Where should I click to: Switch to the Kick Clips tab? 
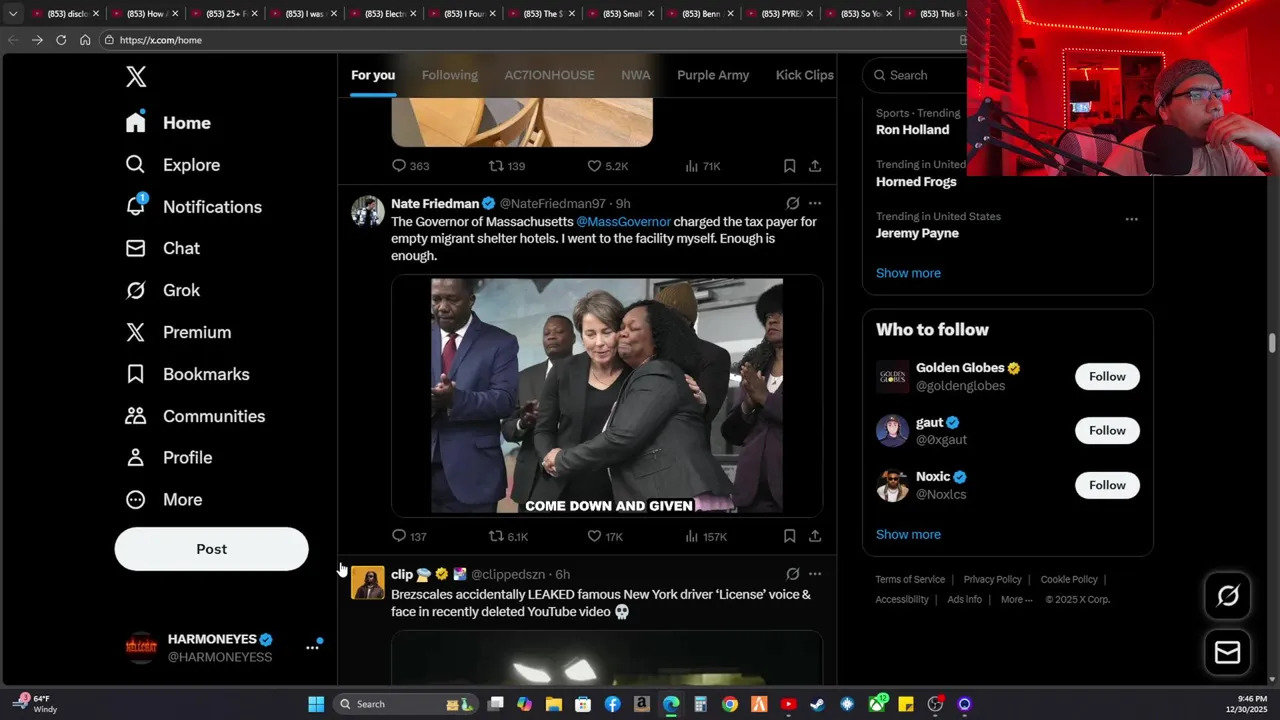point(805,75)
